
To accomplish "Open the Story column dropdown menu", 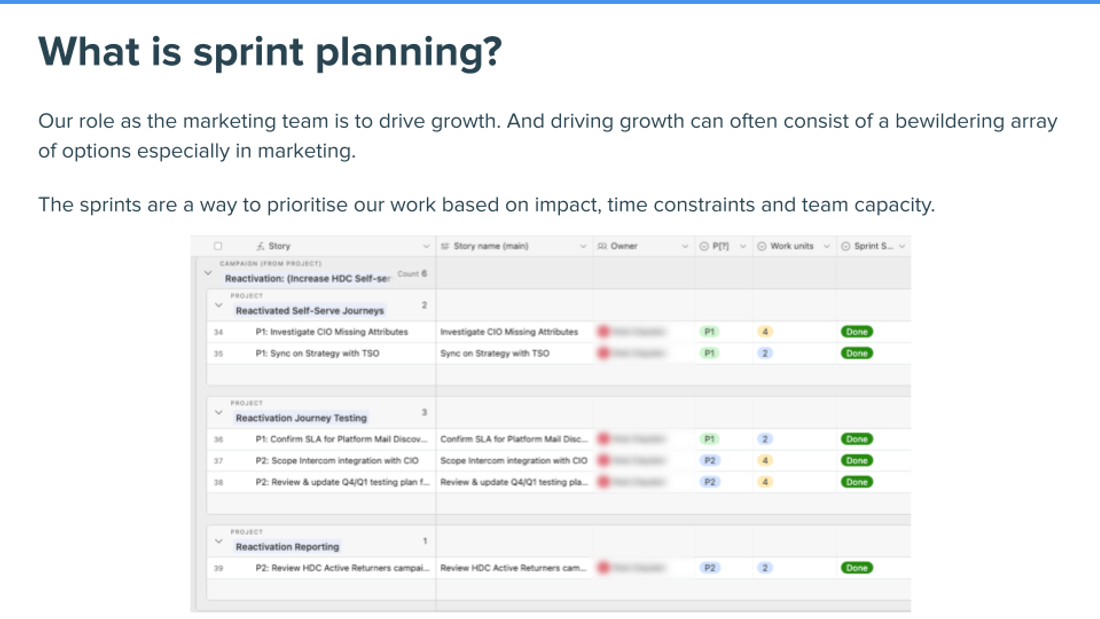I will pos(425,246).
